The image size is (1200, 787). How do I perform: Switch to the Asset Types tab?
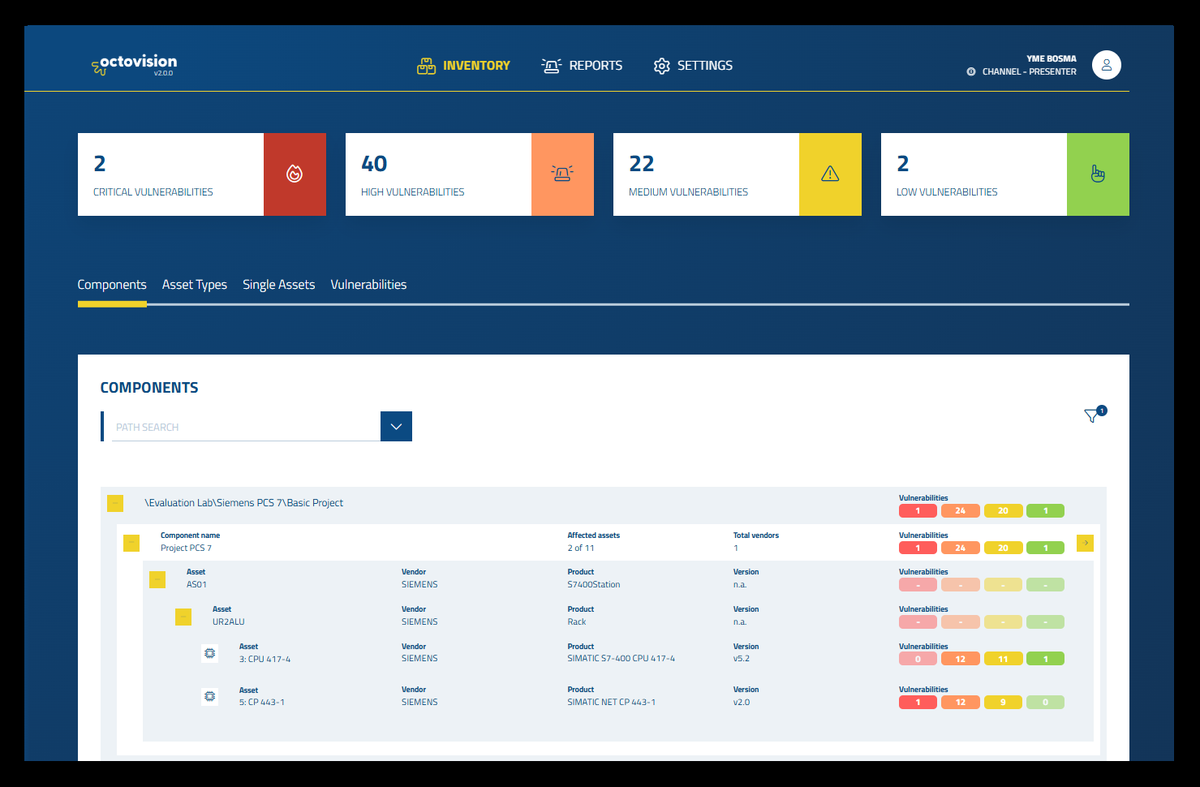(x=194, y=284)
